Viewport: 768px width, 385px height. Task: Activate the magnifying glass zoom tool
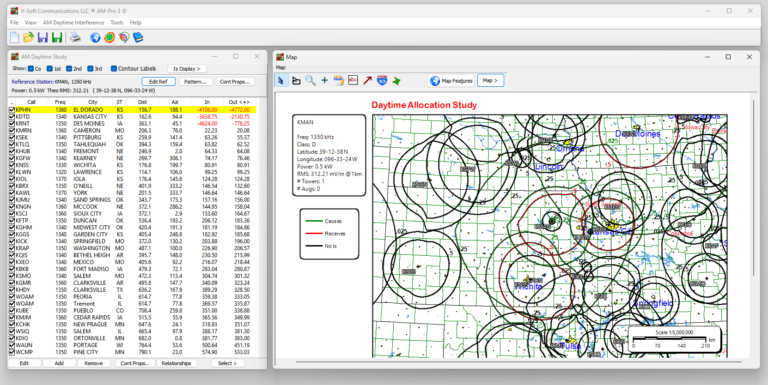point(310,80)
